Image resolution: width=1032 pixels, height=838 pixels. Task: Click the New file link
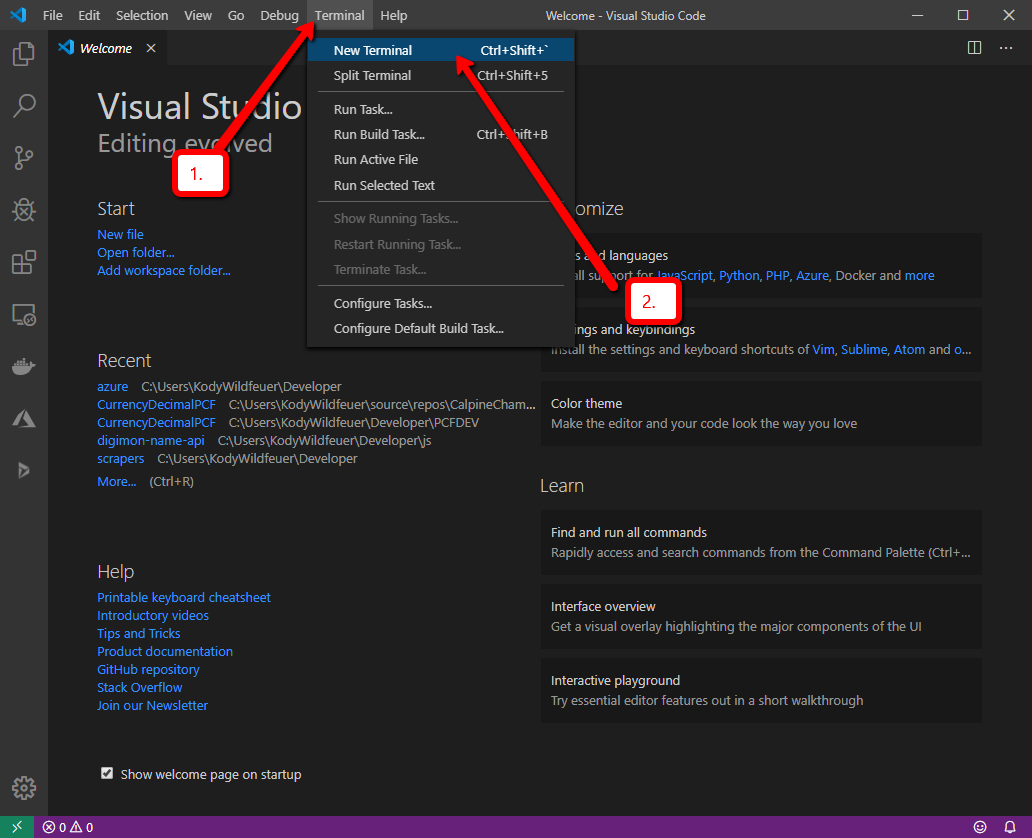point(120,234)
